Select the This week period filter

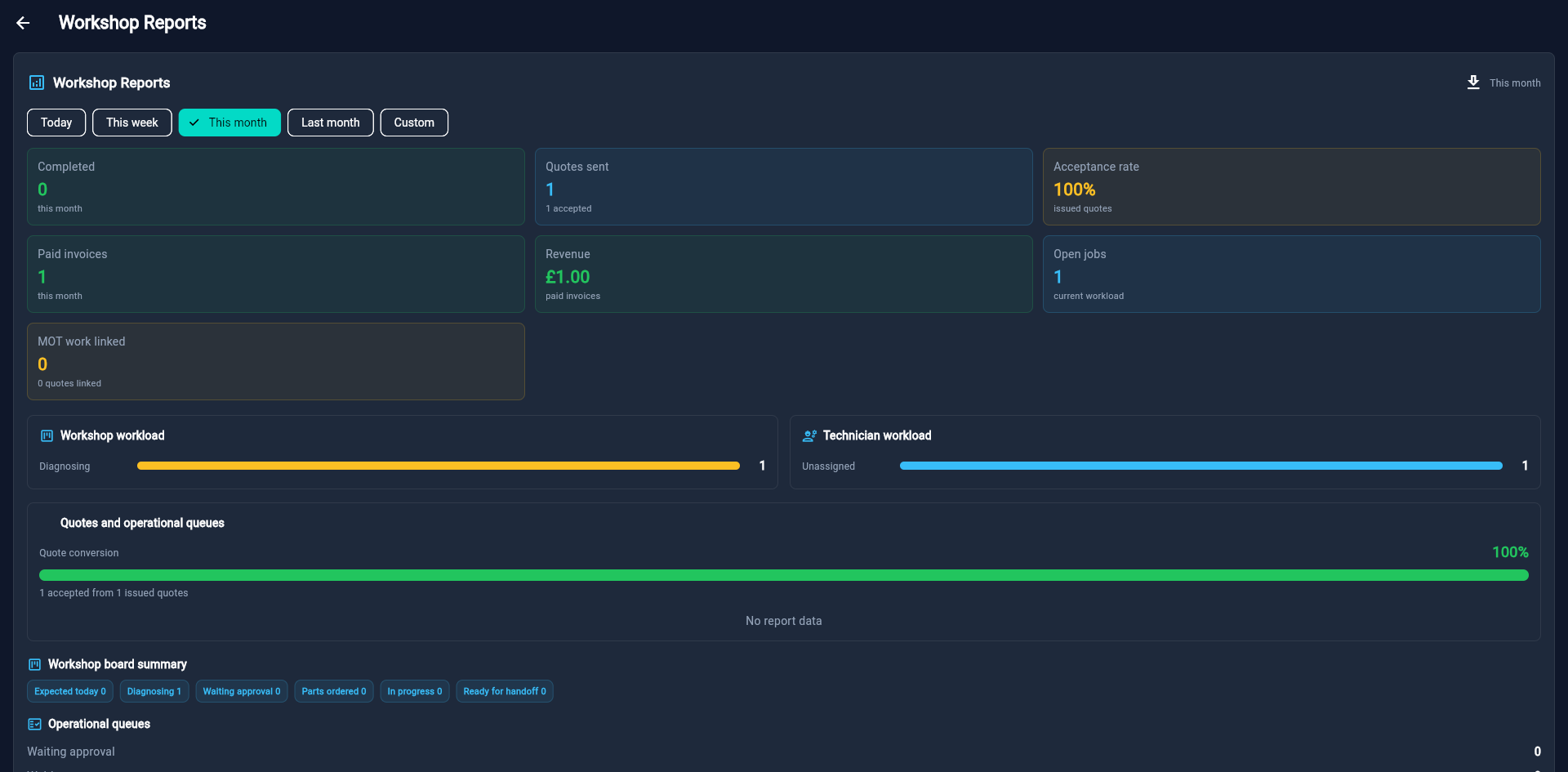coord(132,123)
